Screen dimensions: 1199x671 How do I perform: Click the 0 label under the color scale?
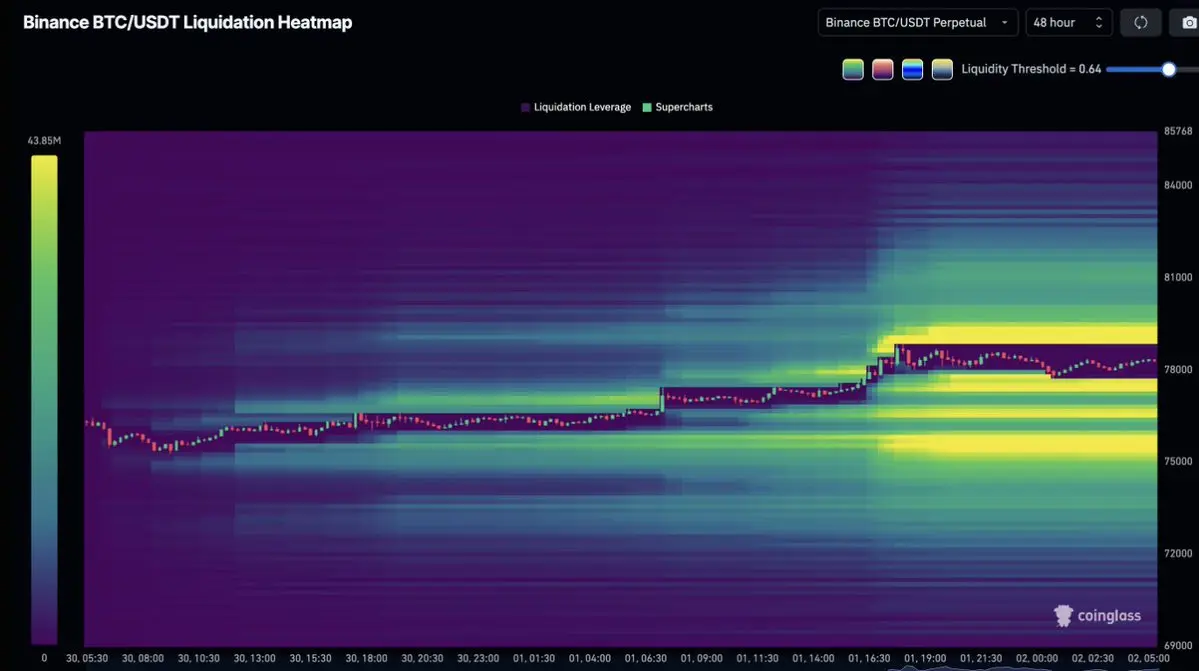click(x=44, y=658)
